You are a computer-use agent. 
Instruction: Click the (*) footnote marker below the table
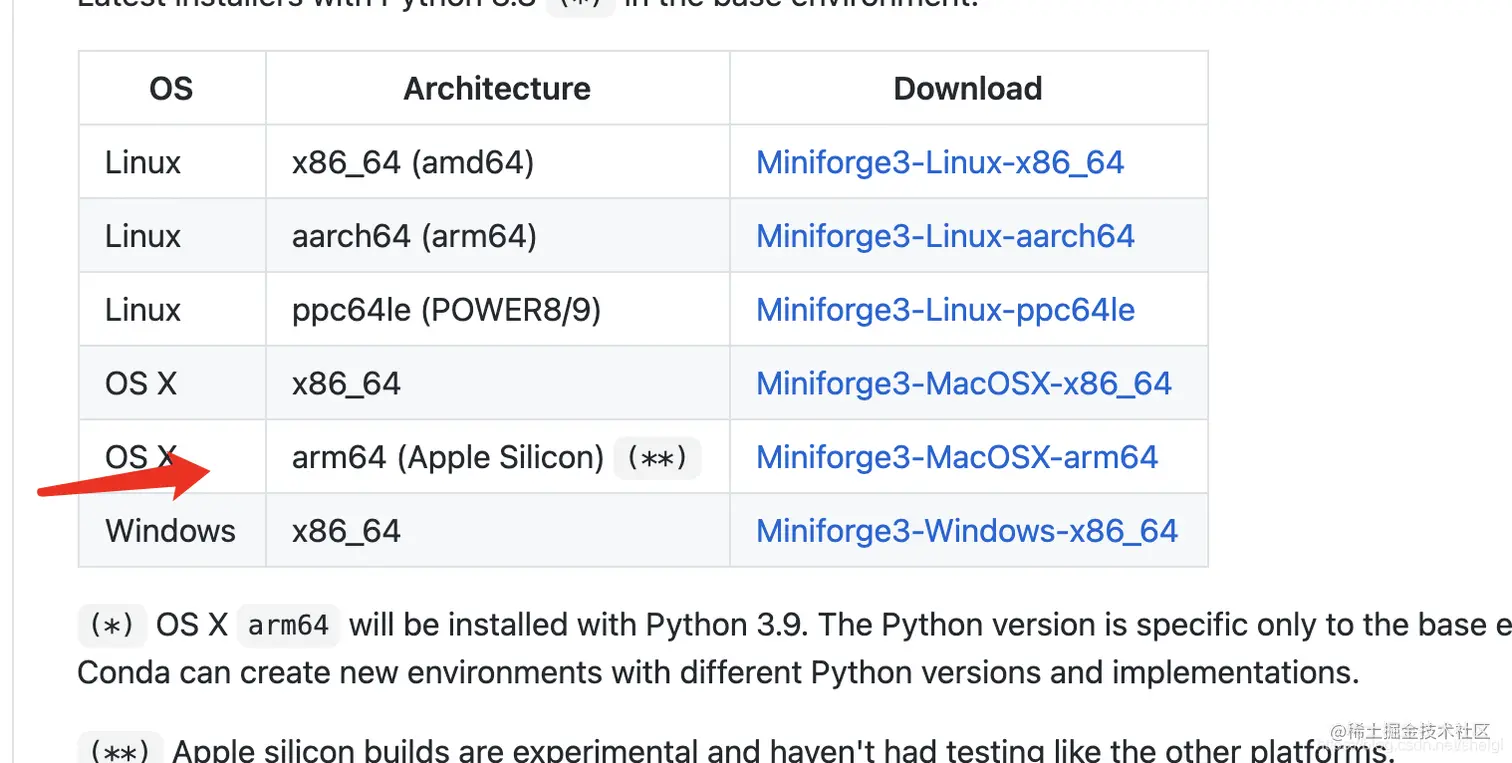[112, 625]
